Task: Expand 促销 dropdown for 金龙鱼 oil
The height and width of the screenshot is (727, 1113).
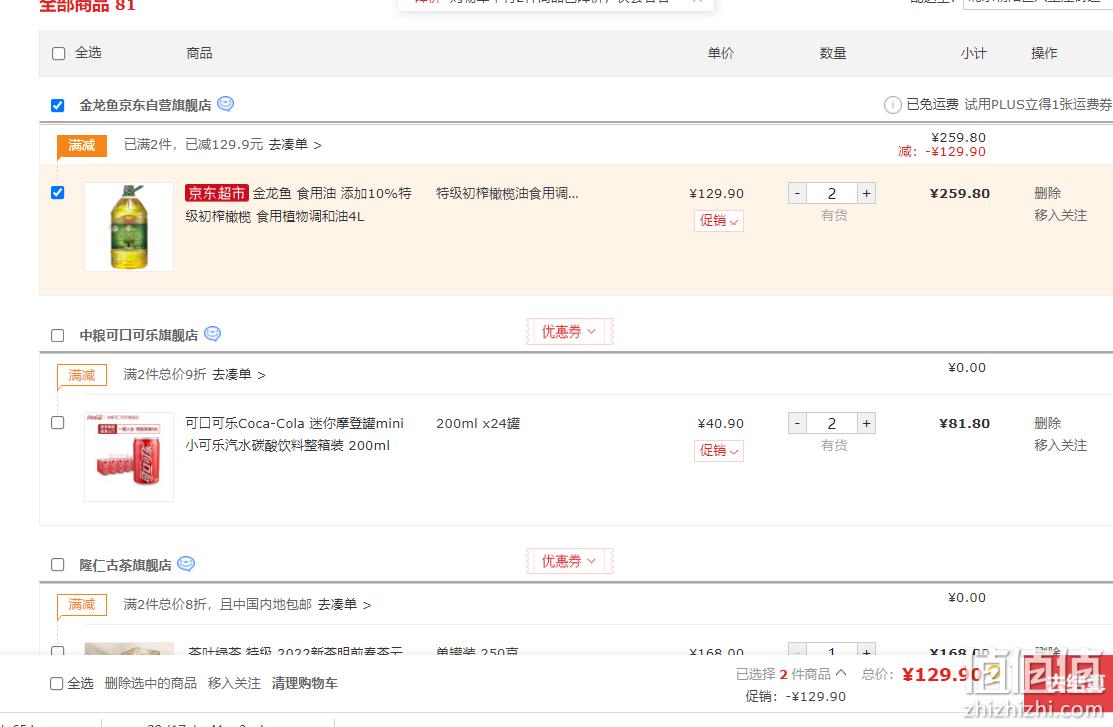Action: pyautogui.click(x=718, y=221)
